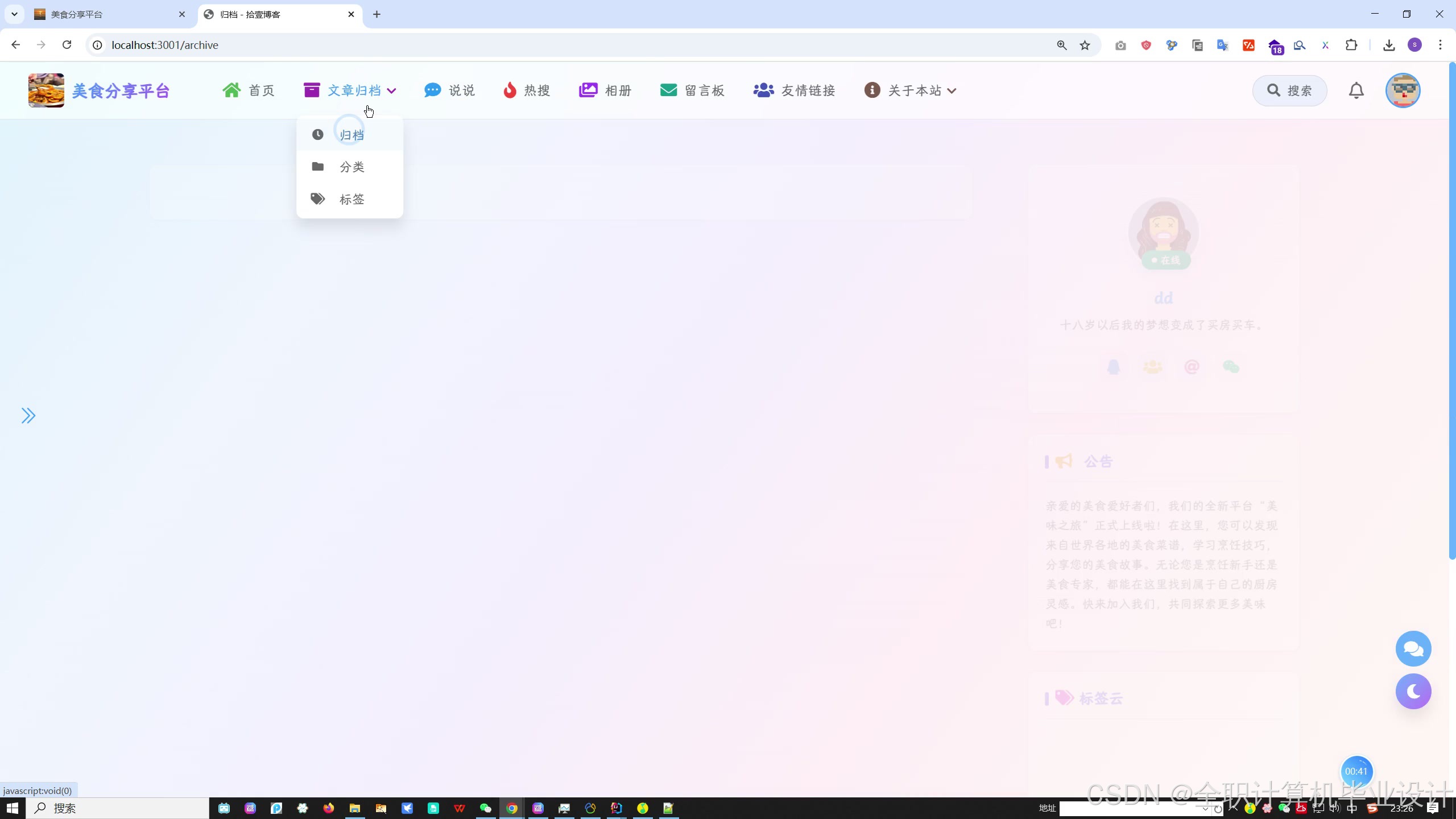Click the user avatar in the navbar
The image size is (1456, 819).
pos(1403,90)
